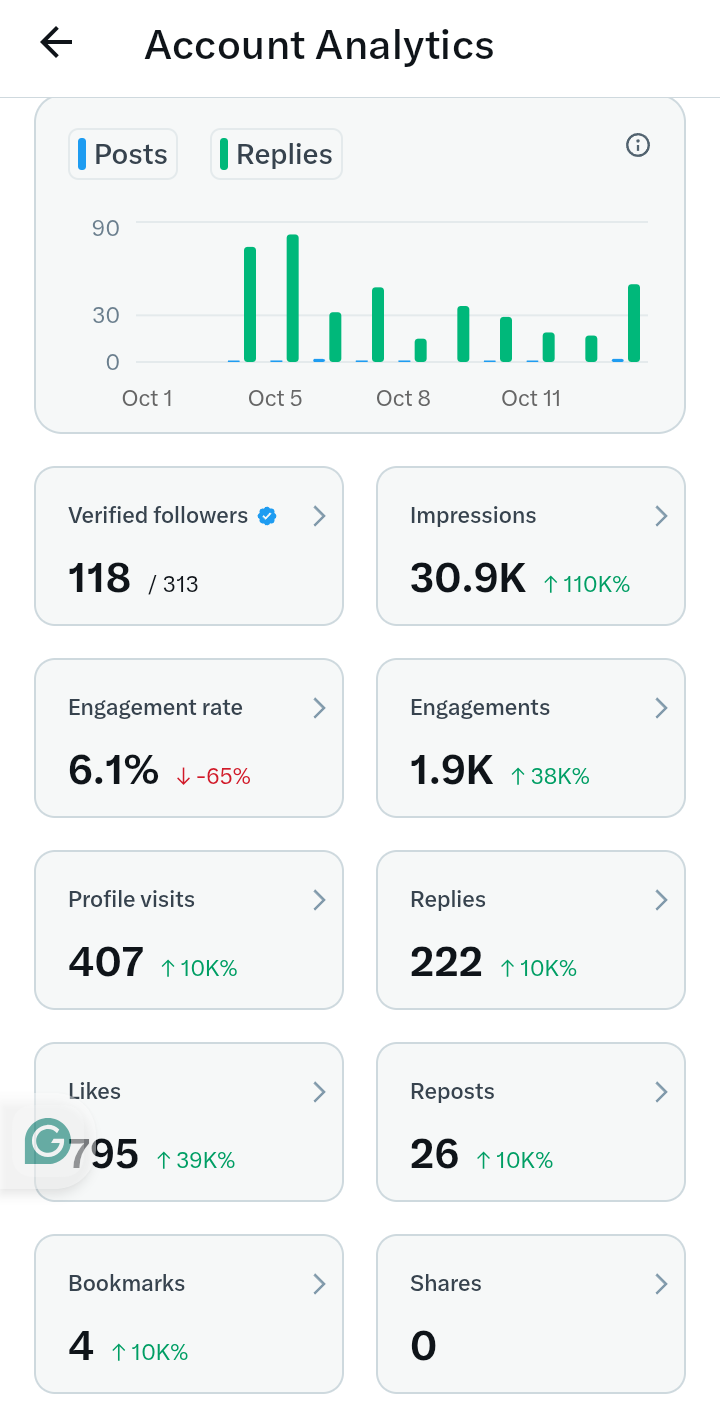The width and height of the screenshot is (720, 1412).
Task: Open Replies card chevron
Action: [x=661, y=900]
